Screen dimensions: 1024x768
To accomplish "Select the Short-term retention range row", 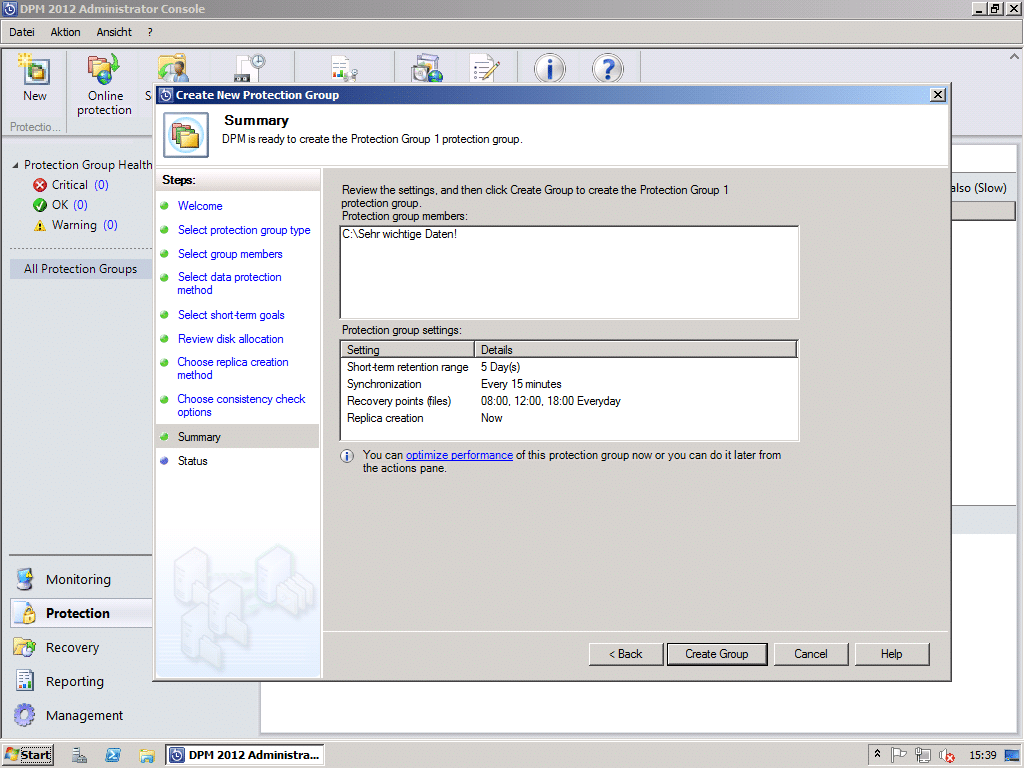I will tap(568, 367).
